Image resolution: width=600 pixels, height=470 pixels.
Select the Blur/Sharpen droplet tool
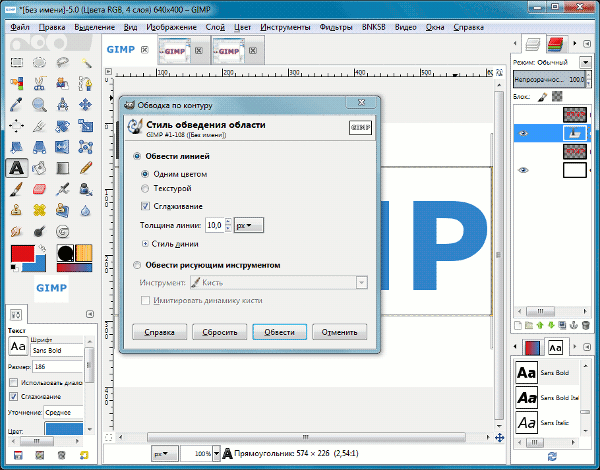pos(85,210)
